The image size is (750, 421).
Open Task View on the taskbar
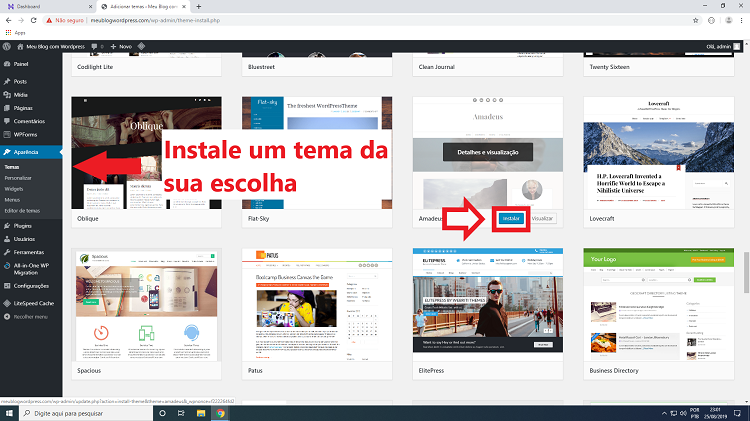(x=181, y=413)
